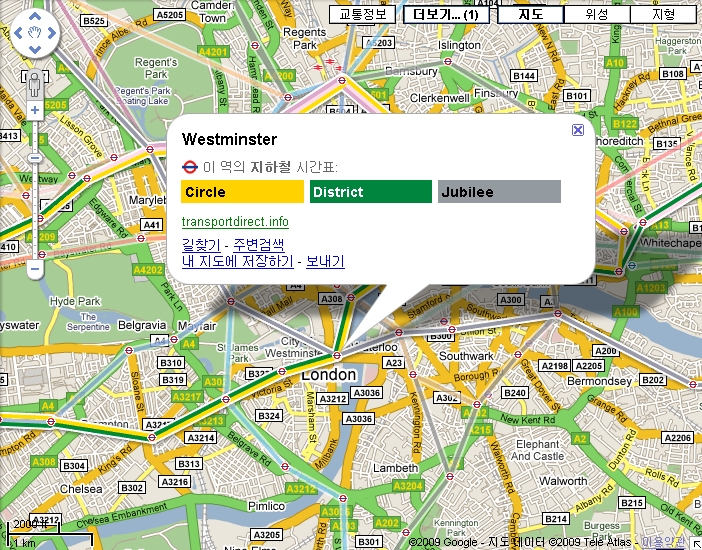Click the station marker near Lambeth label

(x=450, y=476)
